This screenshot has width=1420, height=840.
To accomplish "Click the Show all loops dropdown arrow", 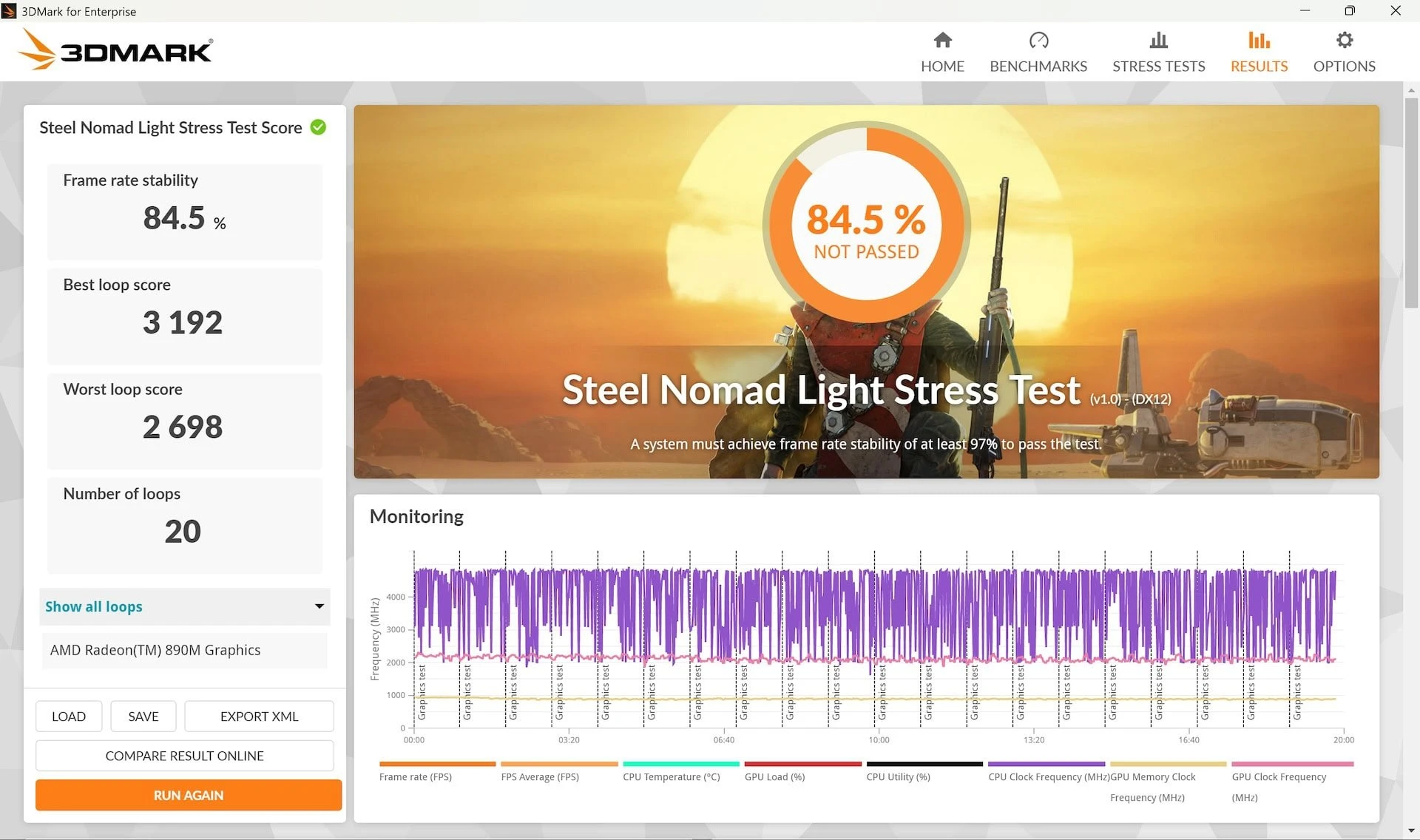I will click(319, 606).
